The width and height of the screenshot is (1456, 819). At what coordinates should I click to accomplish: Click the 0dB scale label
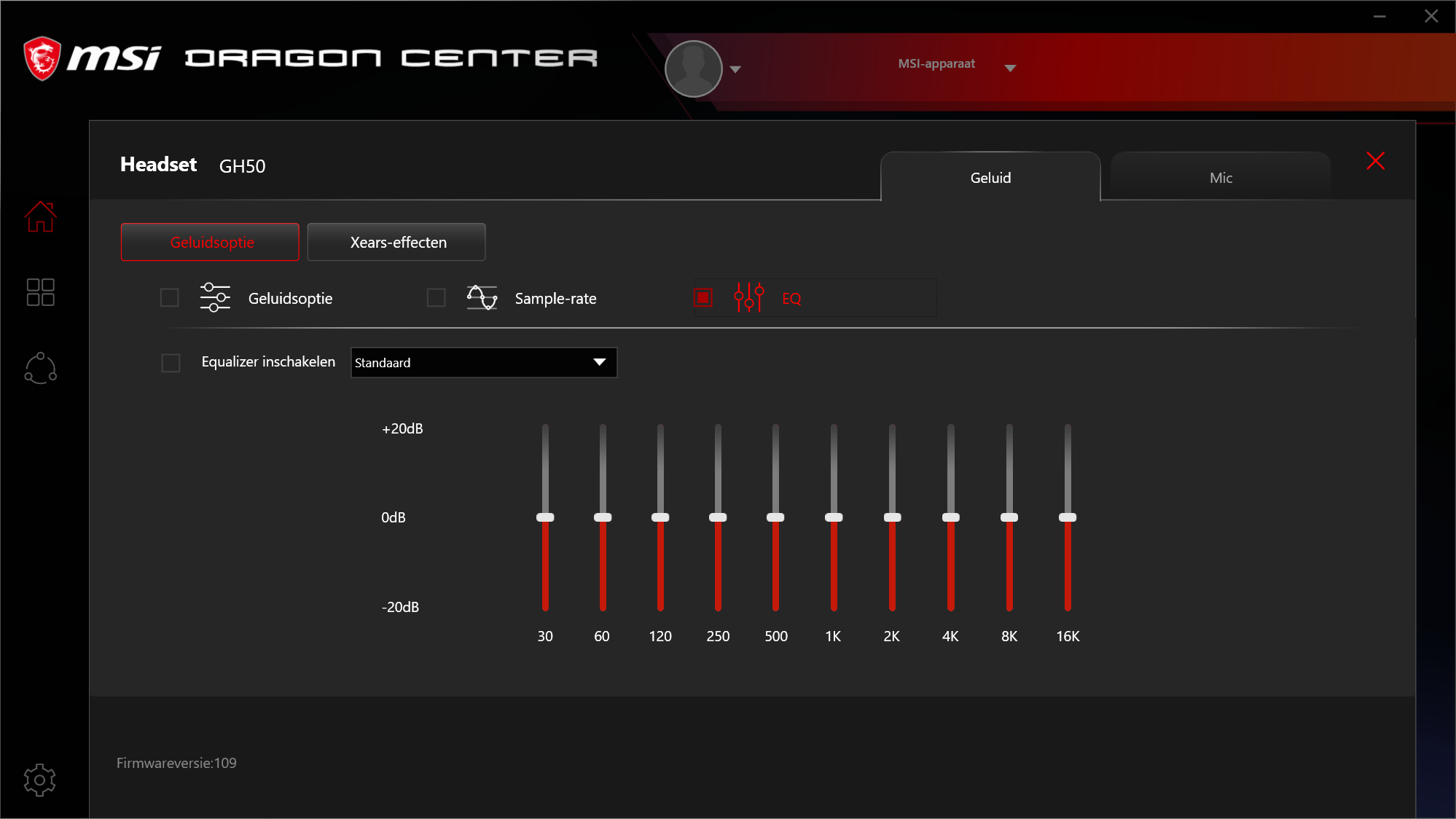394,517
